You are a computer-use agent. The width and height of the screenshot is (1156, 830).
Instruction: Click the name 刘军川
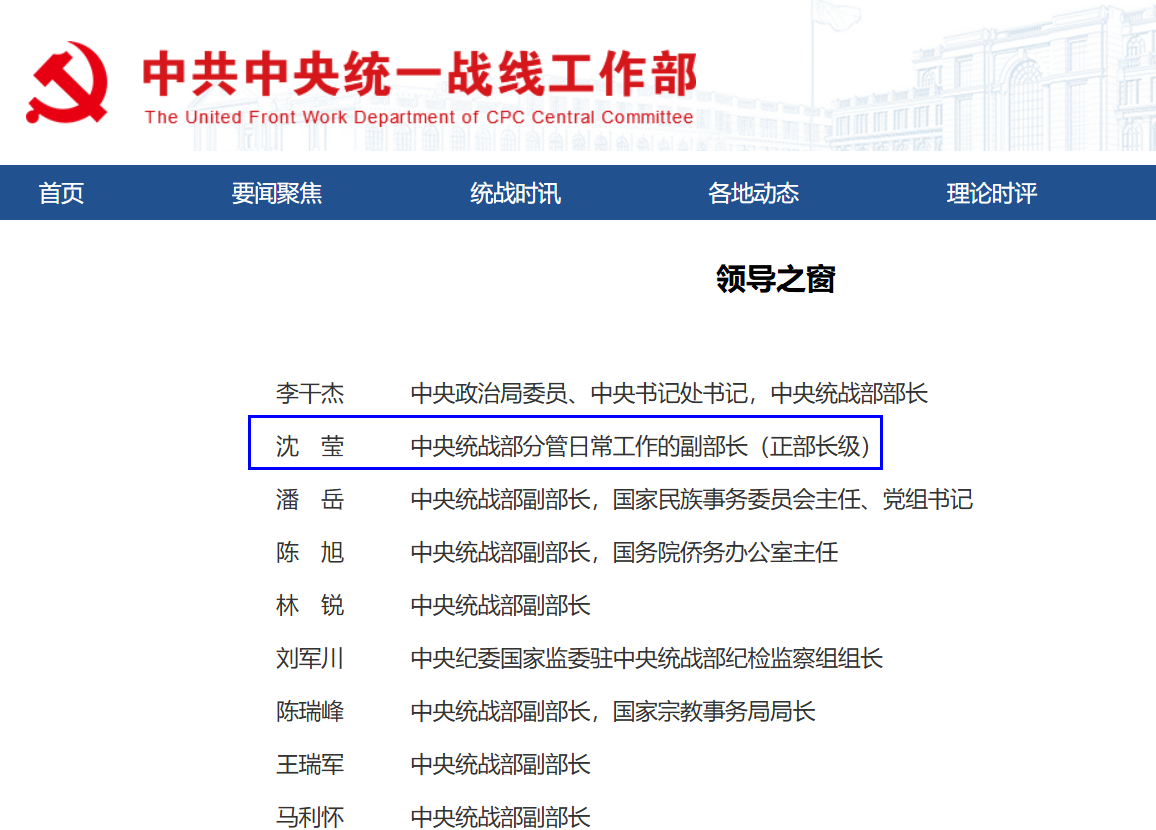(x=310, y=658)
